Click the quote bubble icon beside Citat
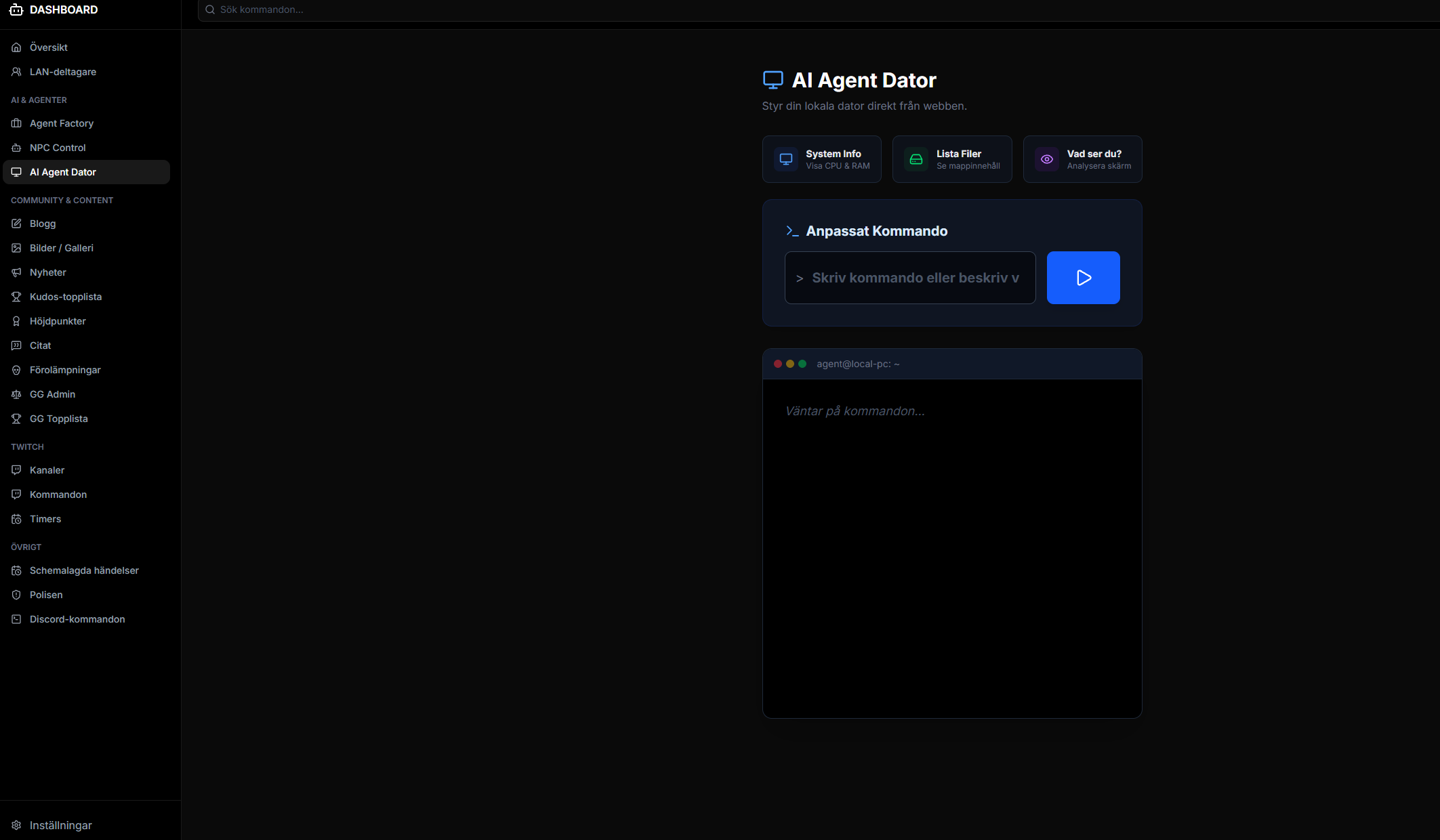Screen dimensions: 1440x840 point(16,345)
